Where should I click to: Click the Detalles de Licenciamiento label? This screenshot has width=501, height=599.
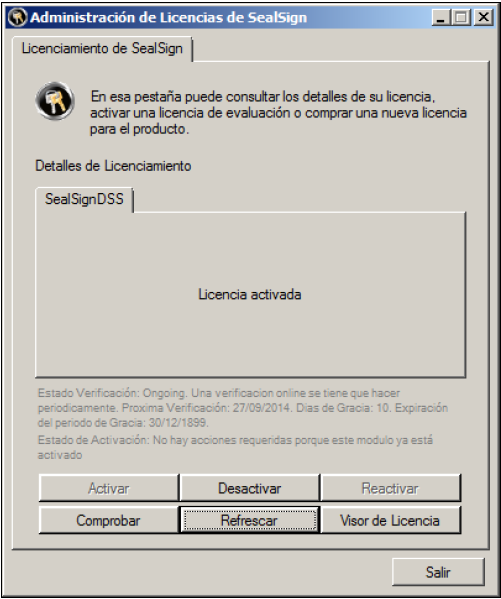click(x=113, y=166)
